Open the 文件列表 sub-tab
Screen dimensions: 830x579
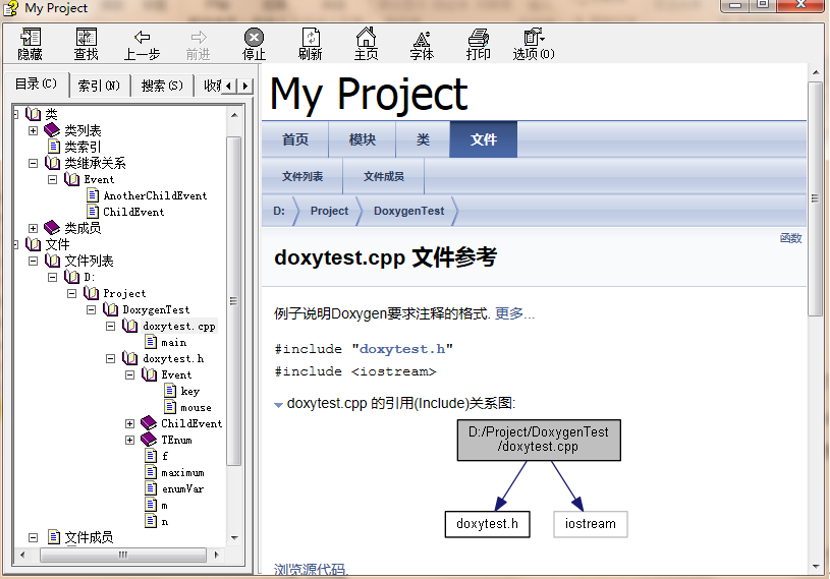302,176
